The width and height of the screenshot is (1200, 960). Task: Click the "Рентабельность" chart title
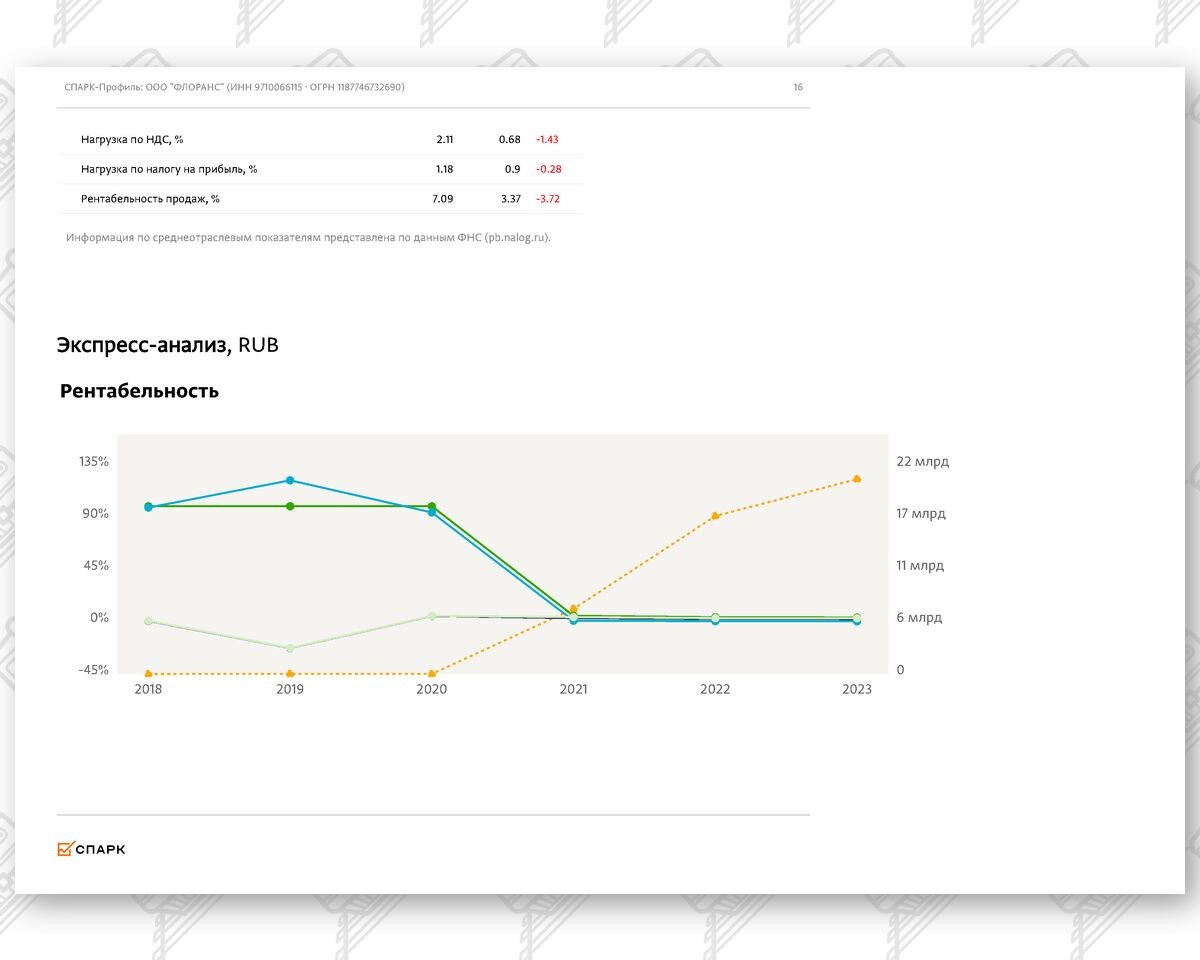(139, 391)
